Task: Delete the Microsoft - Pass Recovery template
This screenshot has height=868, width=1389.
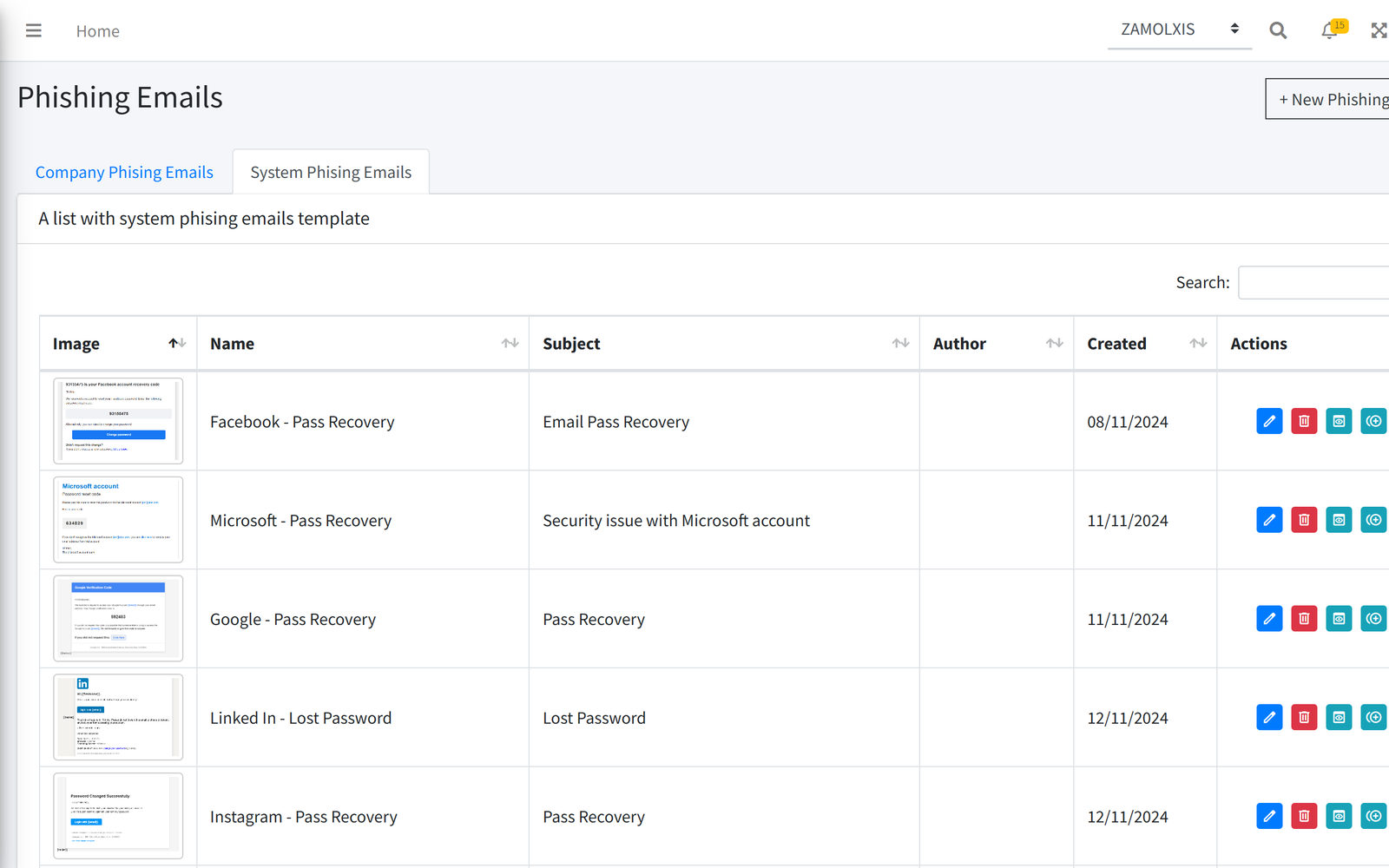Action: point(1304,520)
